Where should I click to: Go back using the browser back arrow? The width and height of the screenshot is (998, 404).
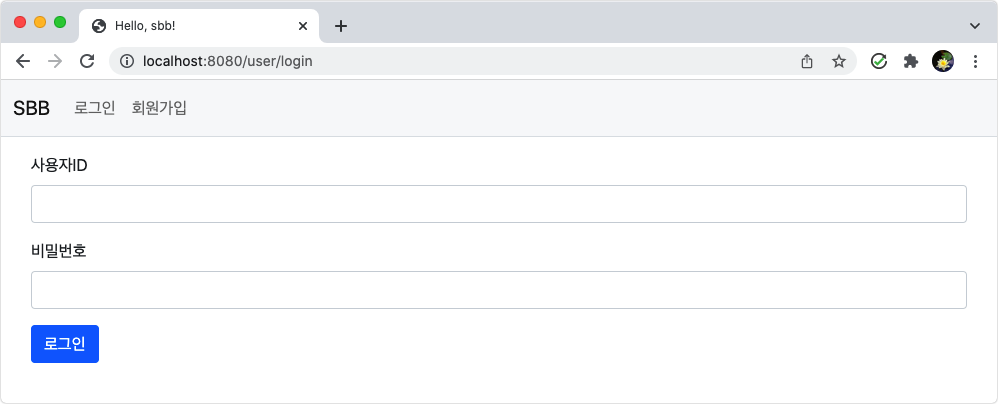(23, 61)
